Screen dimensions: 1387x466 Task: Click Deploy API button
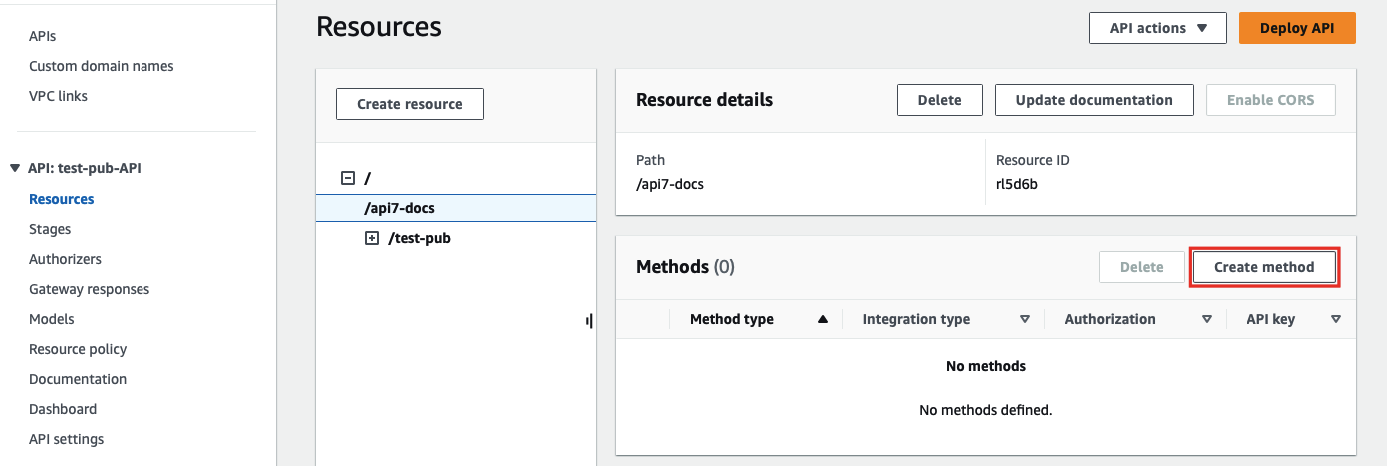[1297, 28]
